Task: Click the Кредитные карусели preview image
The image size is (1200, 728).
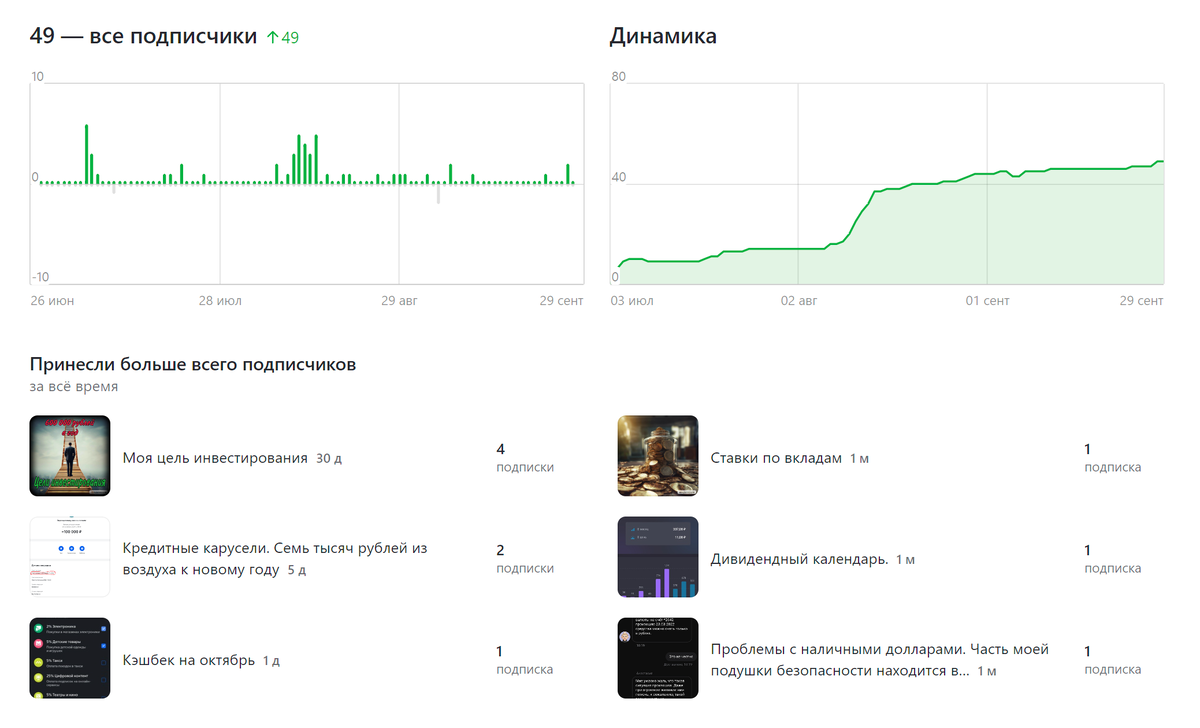Action: pos(70,557)
